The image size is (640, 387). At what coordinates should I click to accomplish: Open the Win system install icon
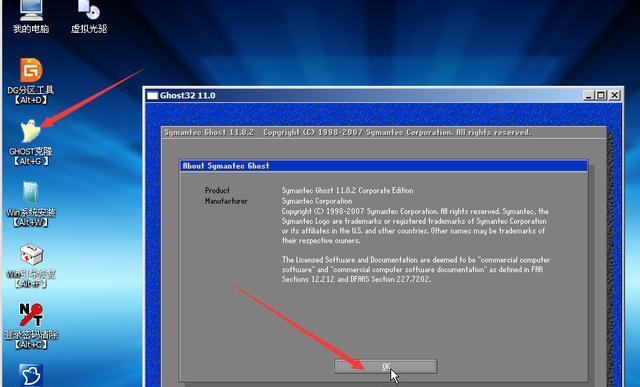[31, 193]
